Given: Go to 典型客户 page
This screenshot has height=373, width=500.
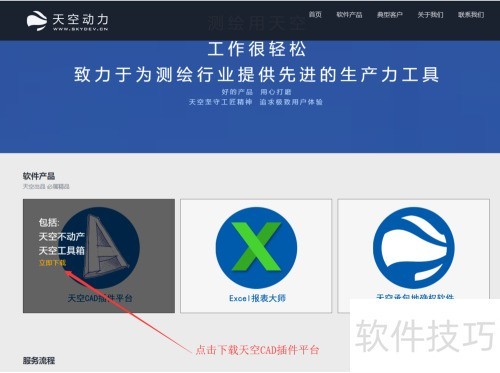Looking at the screenshot, I should pyautogui.click(x=390, y=14).
